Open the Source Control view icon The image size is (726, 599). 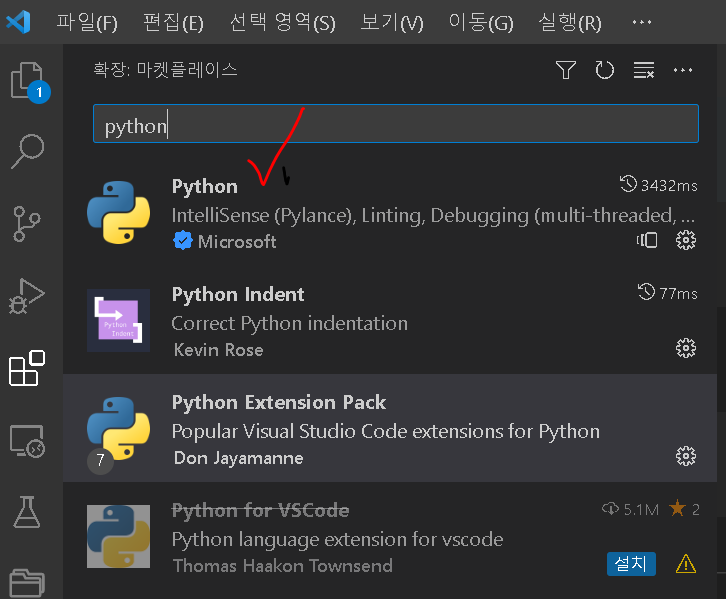[x=26, y=224]
